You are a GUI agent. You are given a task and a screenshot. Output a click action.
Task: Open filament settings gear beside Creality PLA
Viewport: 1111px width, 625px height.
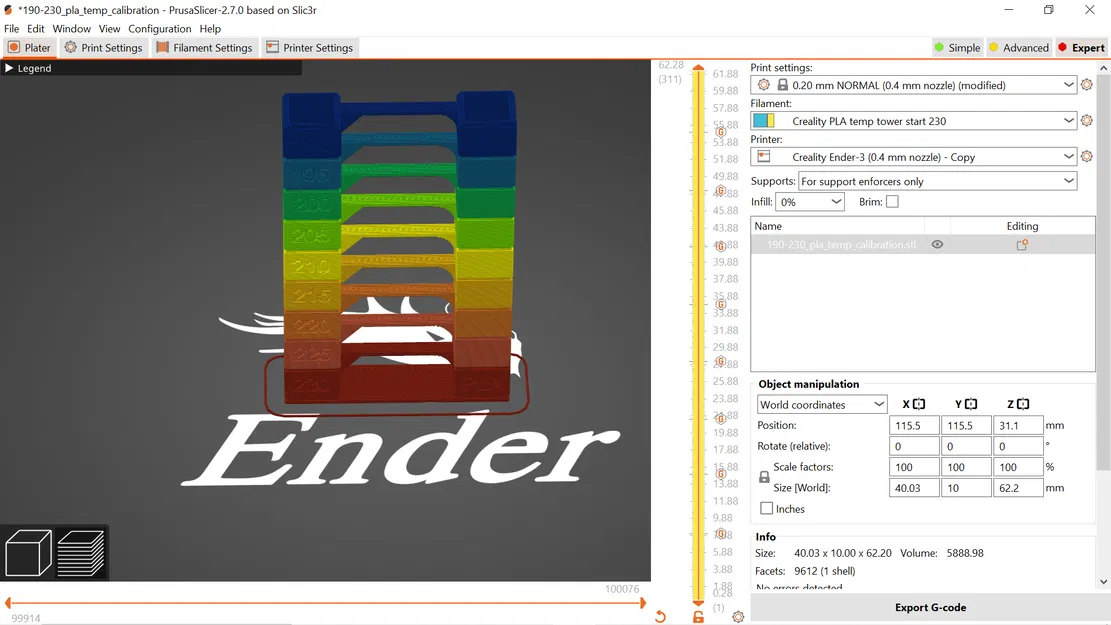(x=1087, y=120)
